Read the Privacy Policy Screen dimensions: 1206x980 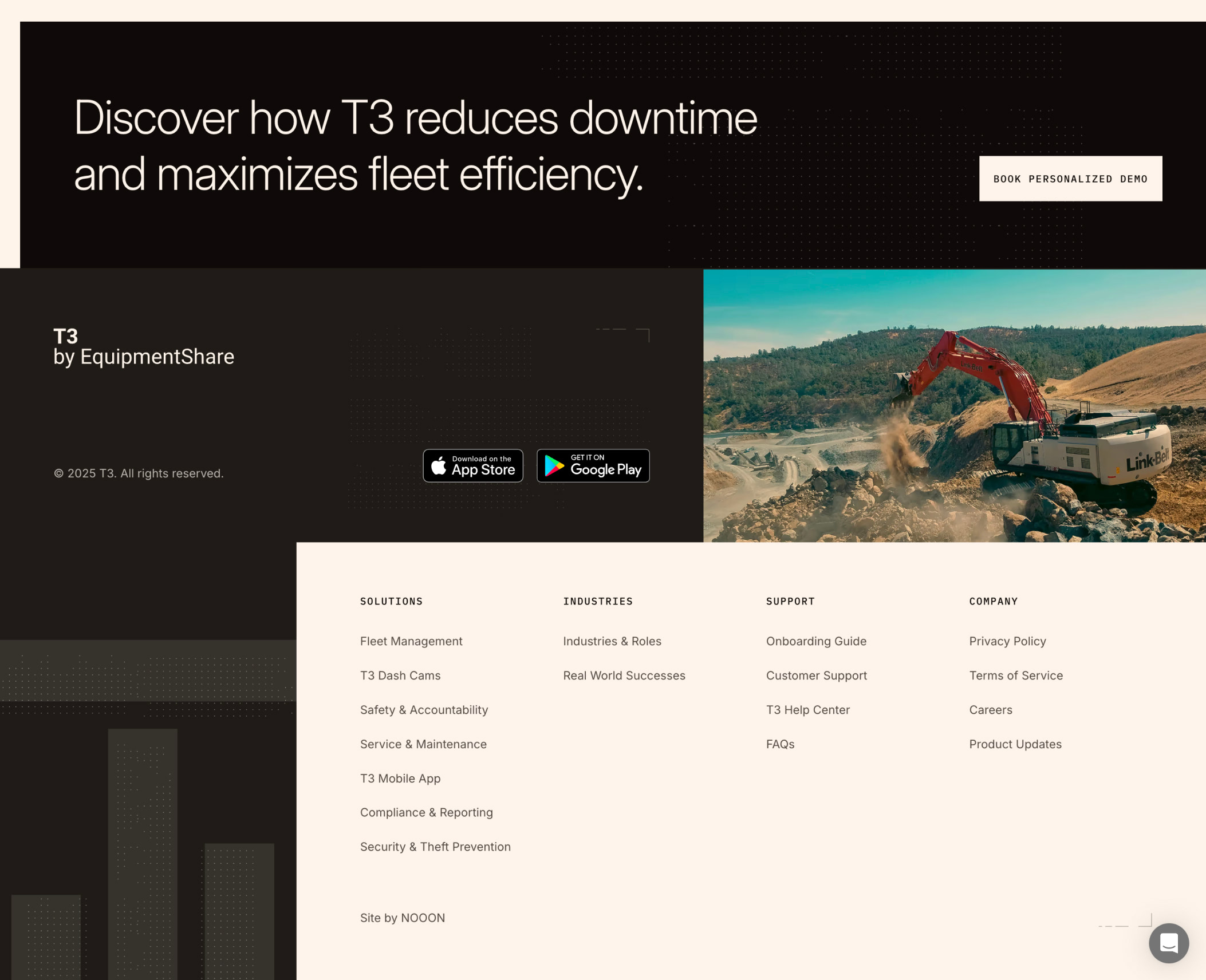coord(1007,641)
